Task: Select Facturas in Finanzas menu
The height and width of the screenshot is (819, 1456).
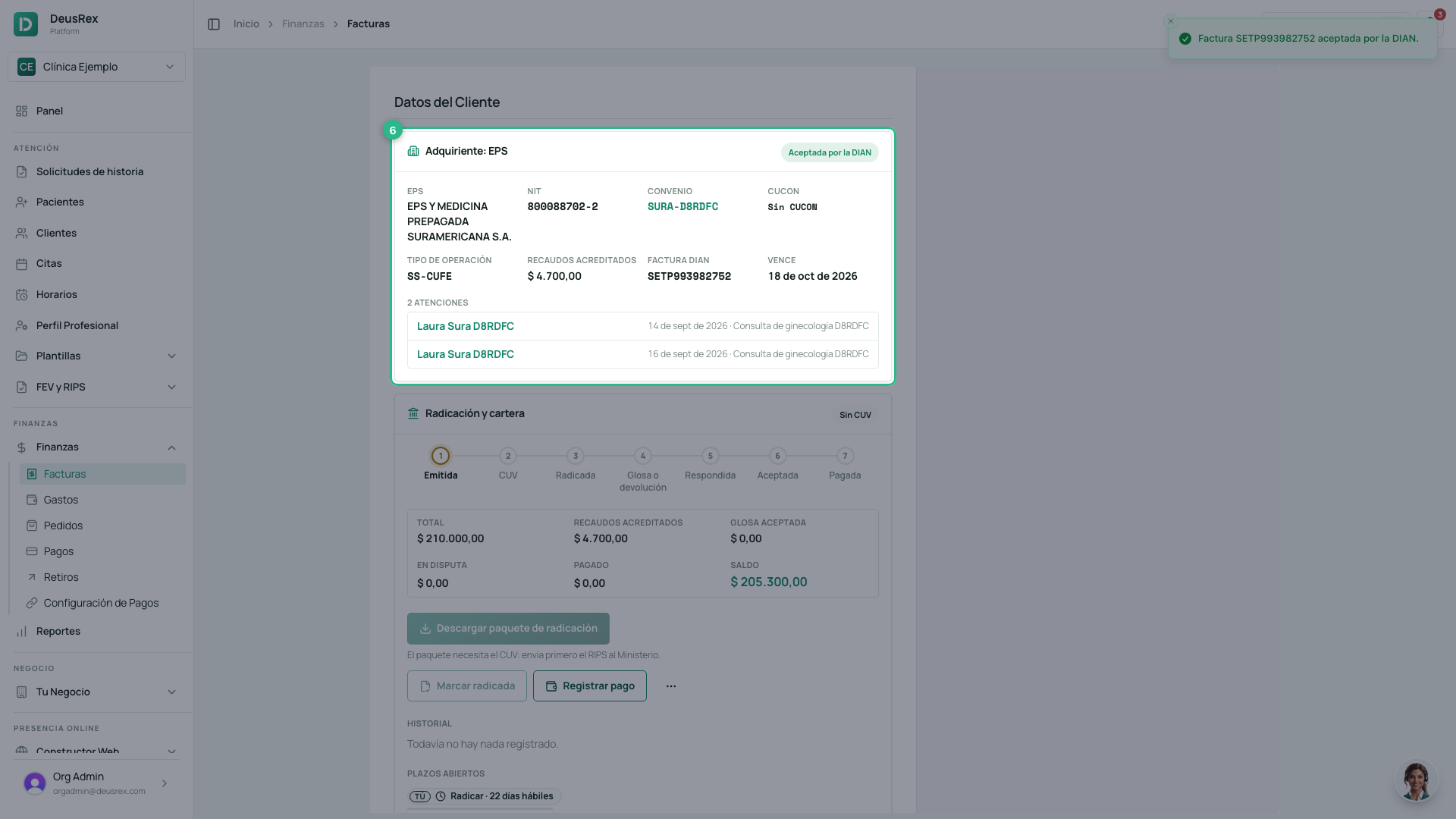Action: (x=102, y=474)
